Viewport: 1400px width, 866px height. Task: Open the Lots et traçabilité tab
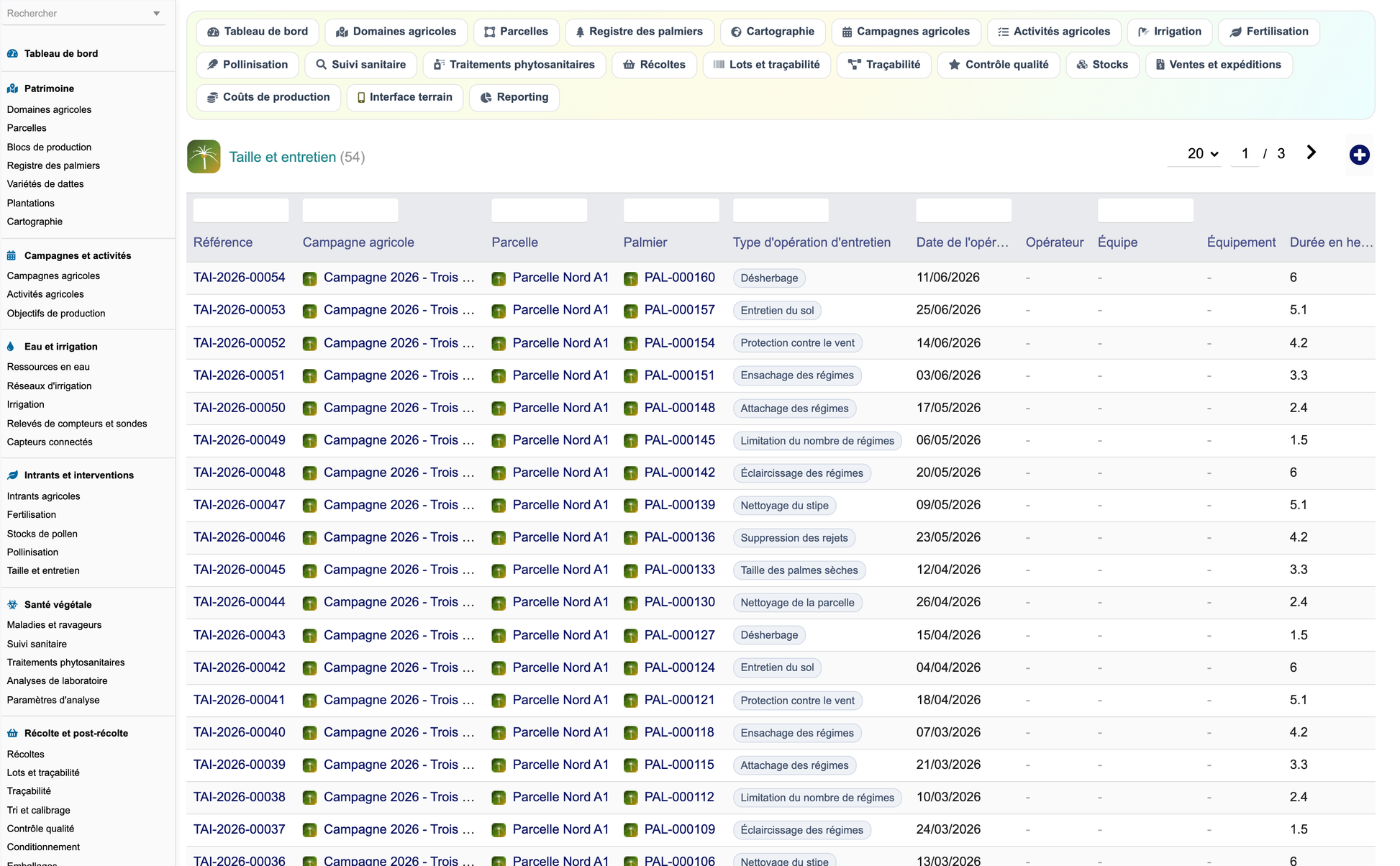(766, 65)
